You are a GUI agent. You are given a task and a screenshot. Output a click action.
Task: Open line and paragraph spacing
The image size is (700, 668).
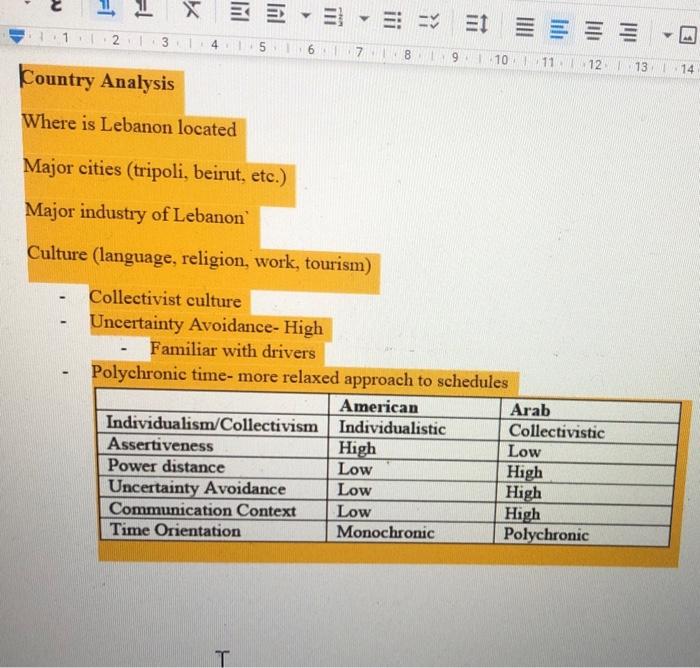477,23
